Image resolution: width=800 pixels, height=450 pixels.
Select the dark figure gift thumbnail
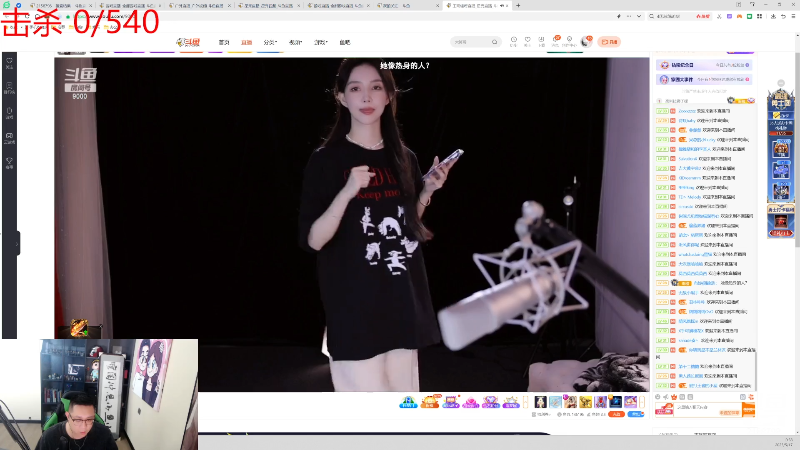click(540, 402)
